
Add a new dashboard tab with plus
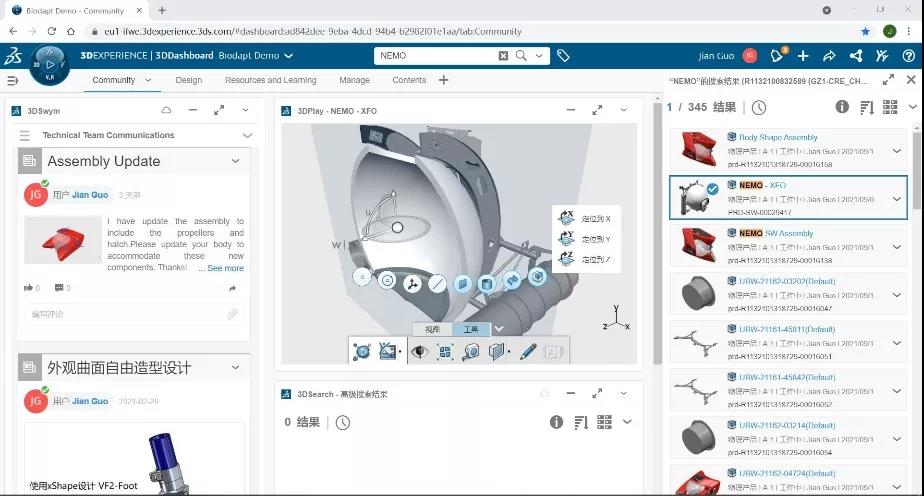pos(444,80)
